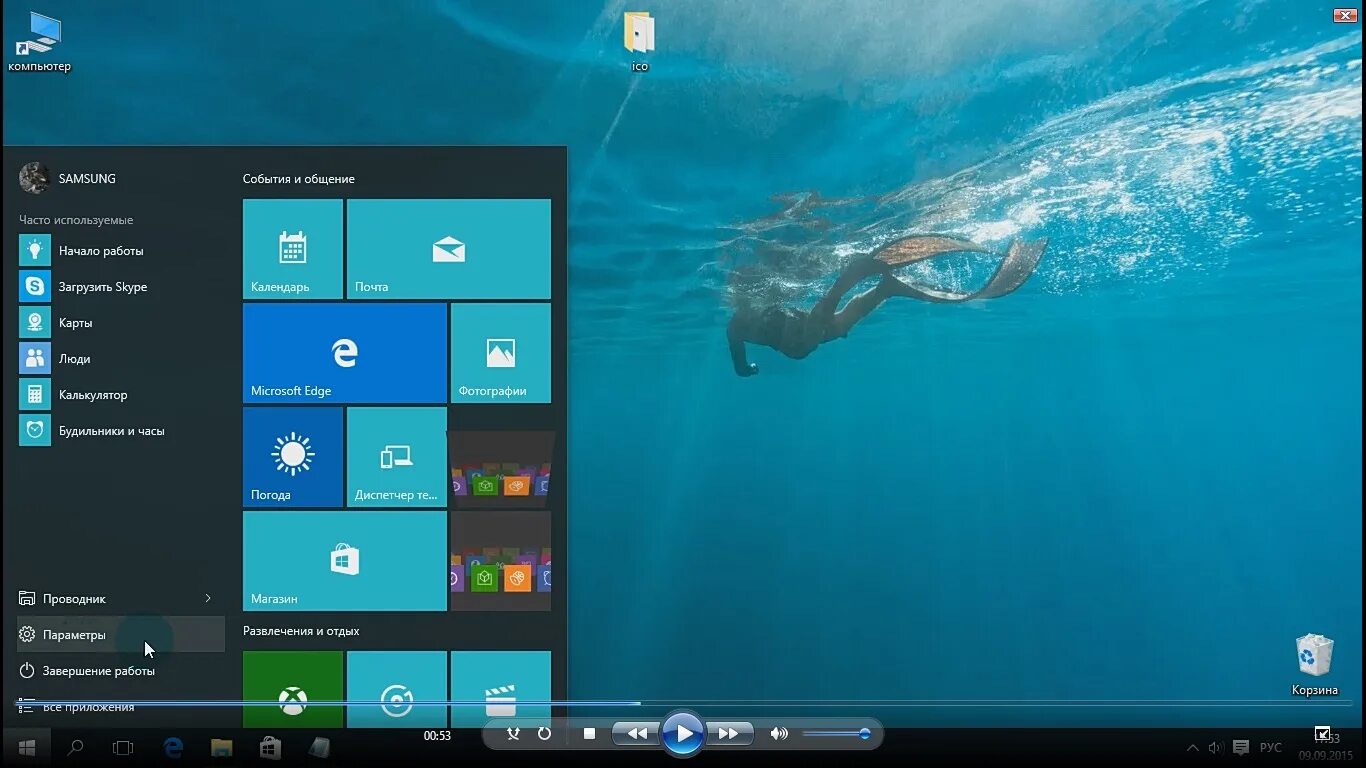Screen dimensions: 1366x768
Task: Open the Mail tile (Почта)
Action: click(x=449, y=249)
